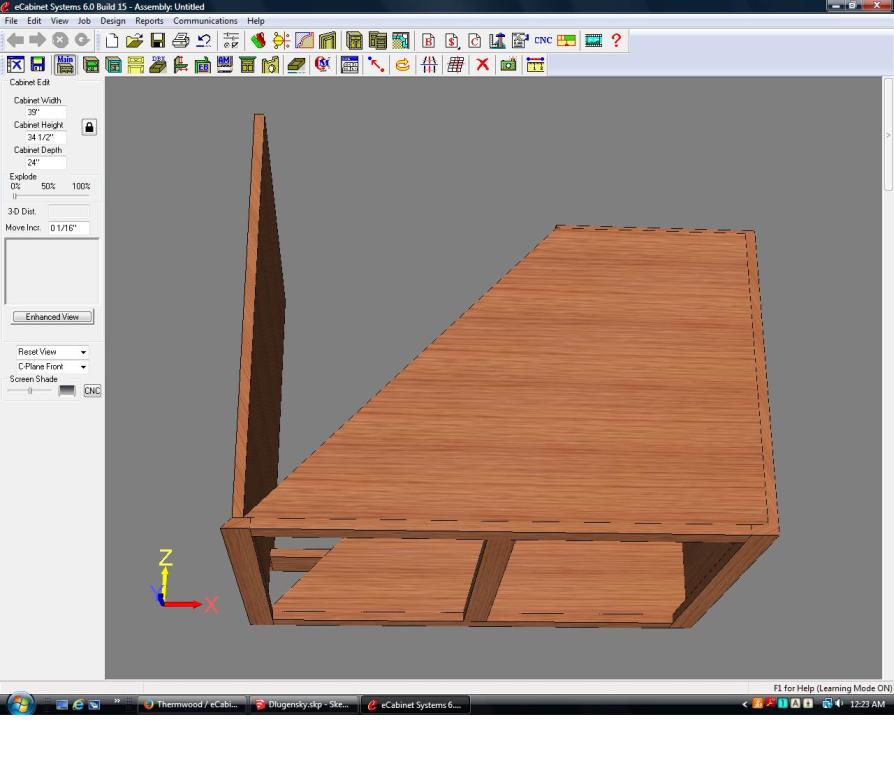The height and width of the screenshot is (768, 894).
Task: Open the C-Plane Front dropdown
Action: (84, 367)
